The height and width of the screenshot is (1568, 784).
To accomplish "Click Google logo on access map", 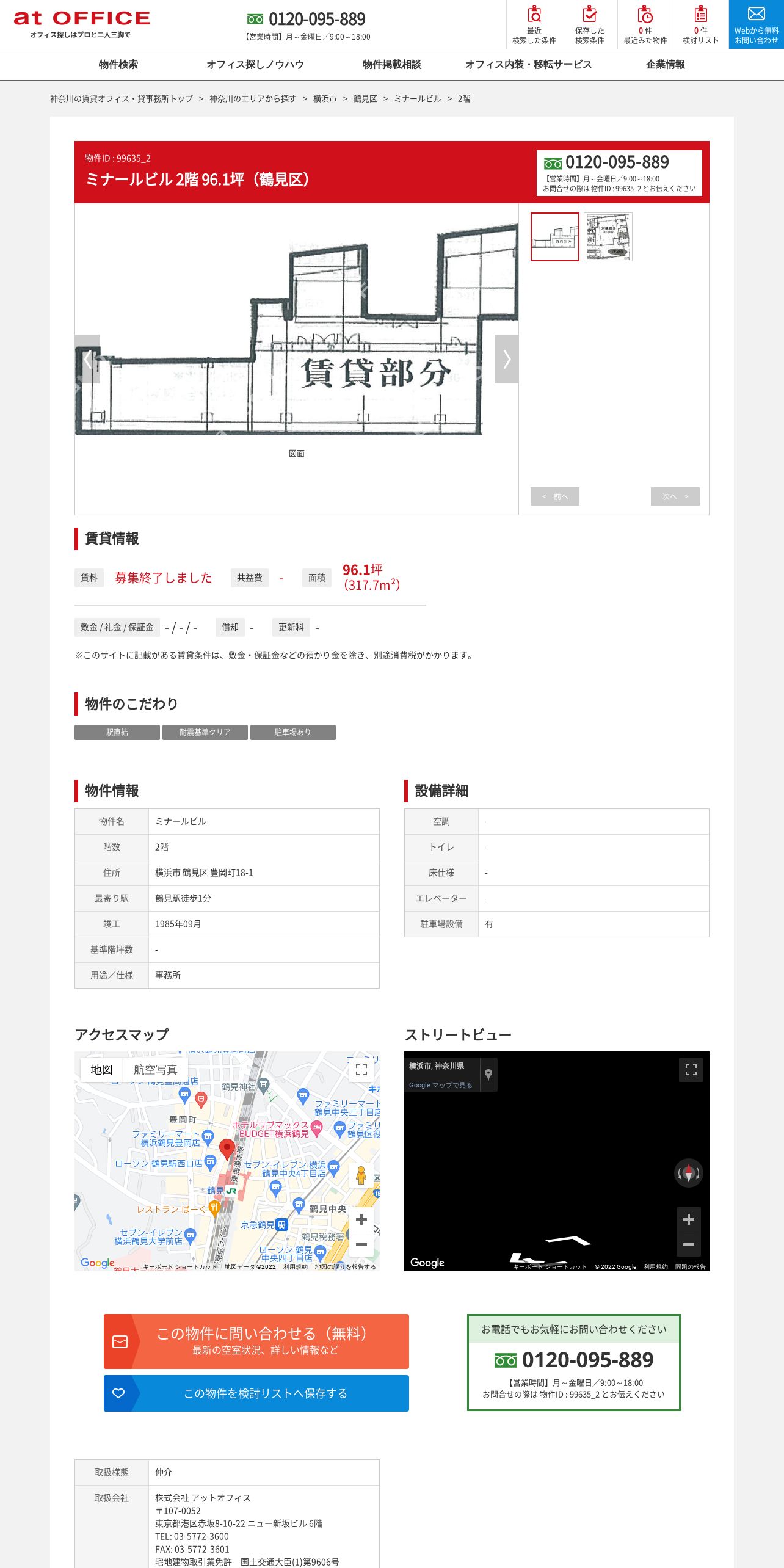I will (x=98, y=1263).
